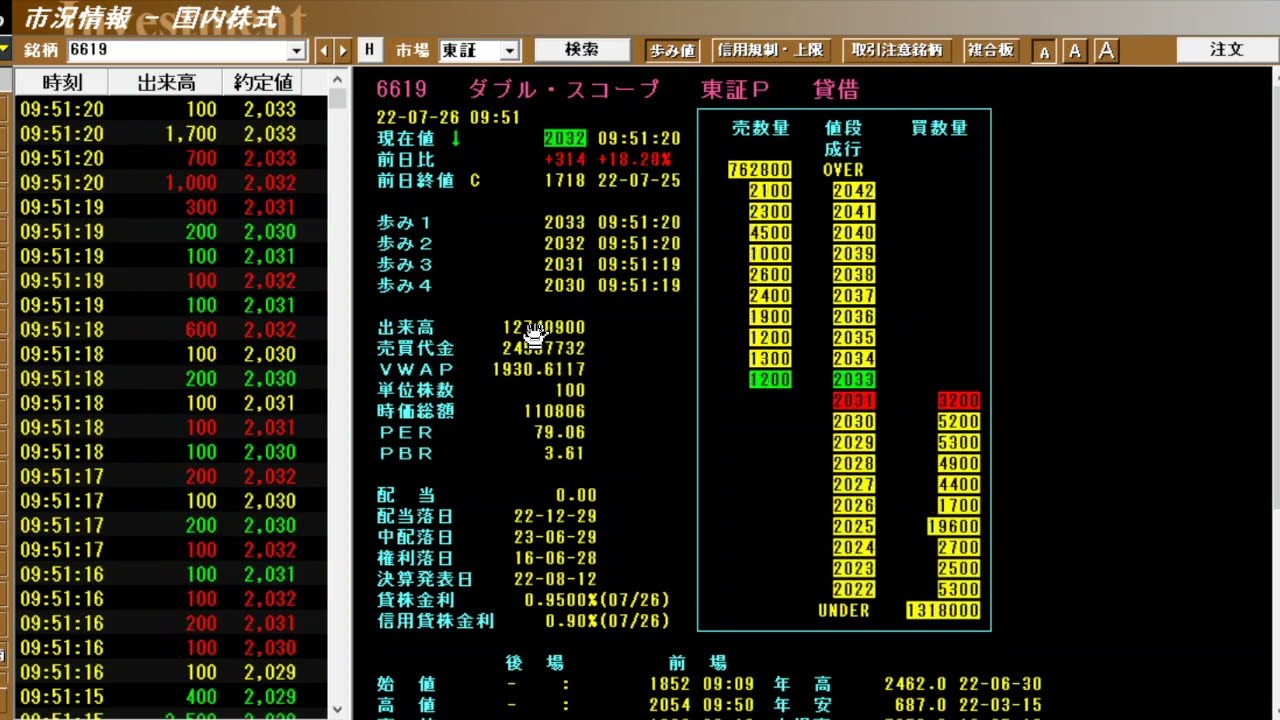Select the large font size A icon
Image resolution: width=1280 pixels, height=720 pixels.
click(1106, 51)
